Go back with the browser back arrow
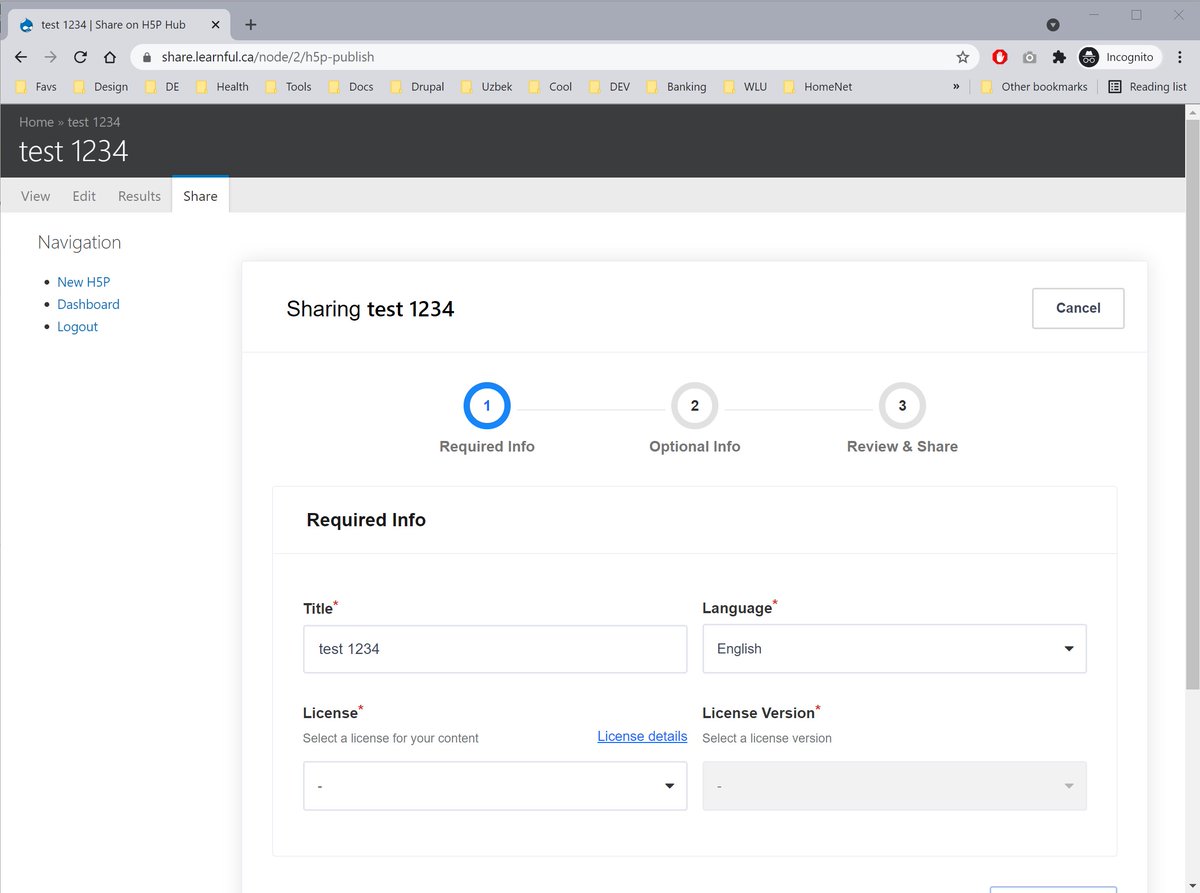Screen dimensions: 1200x893 pyautogui.click(x=21, y=57)
